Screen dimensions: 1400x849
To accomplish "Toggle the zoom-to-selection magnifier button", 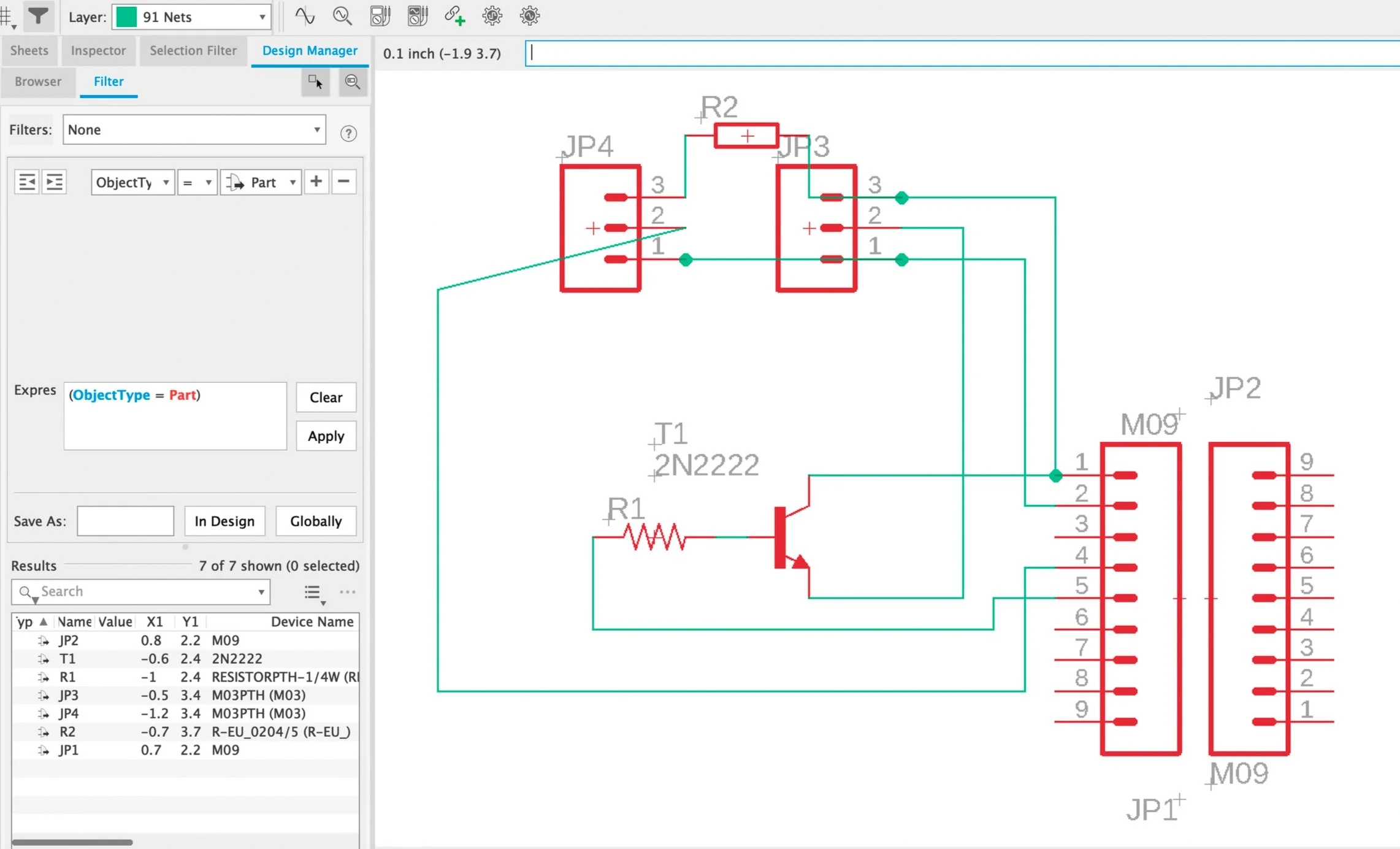I will point(352,82).
